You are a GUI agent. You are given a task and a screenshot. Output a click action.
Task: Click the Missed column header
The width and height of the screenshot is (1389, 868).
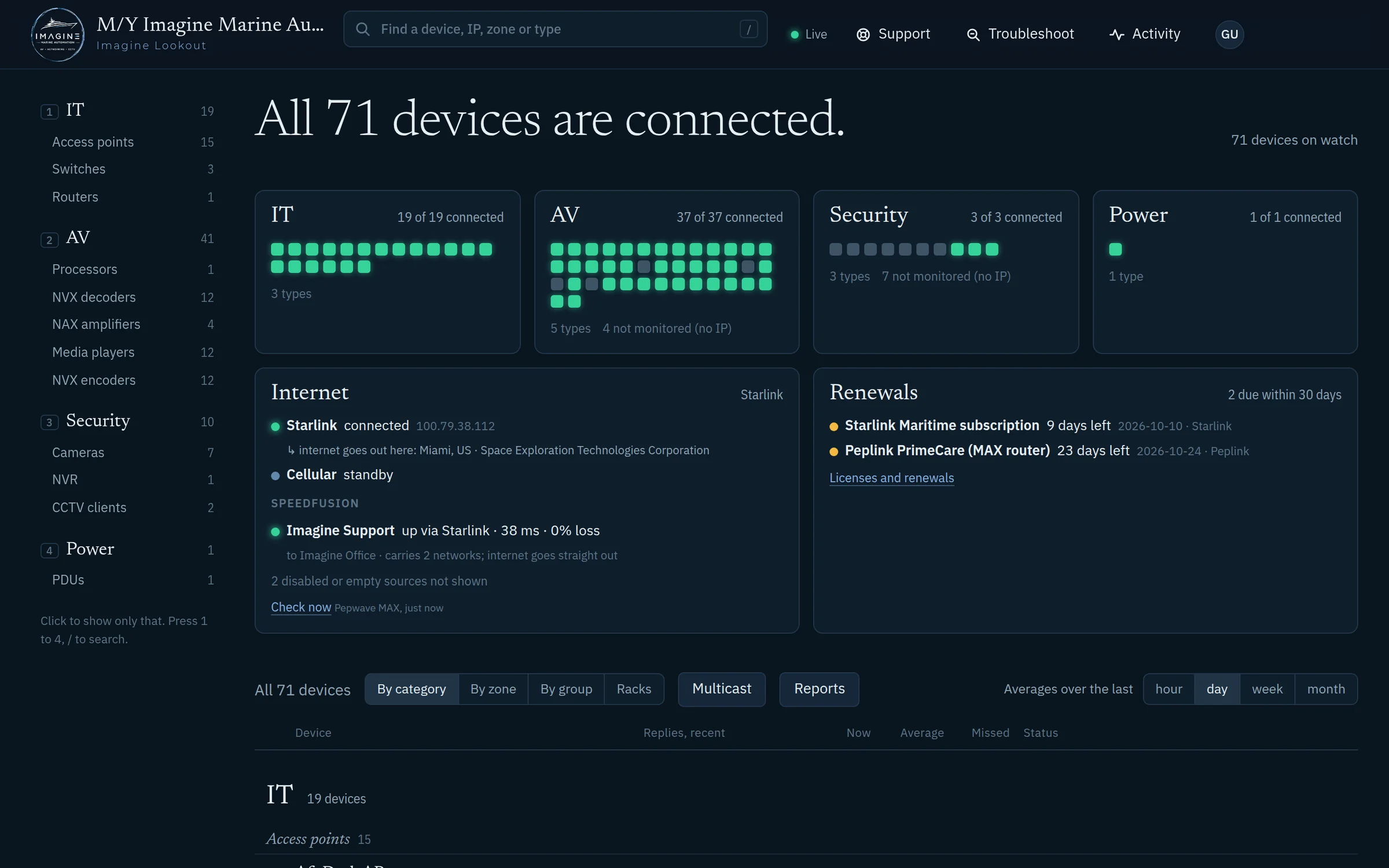tap(990, 733)
